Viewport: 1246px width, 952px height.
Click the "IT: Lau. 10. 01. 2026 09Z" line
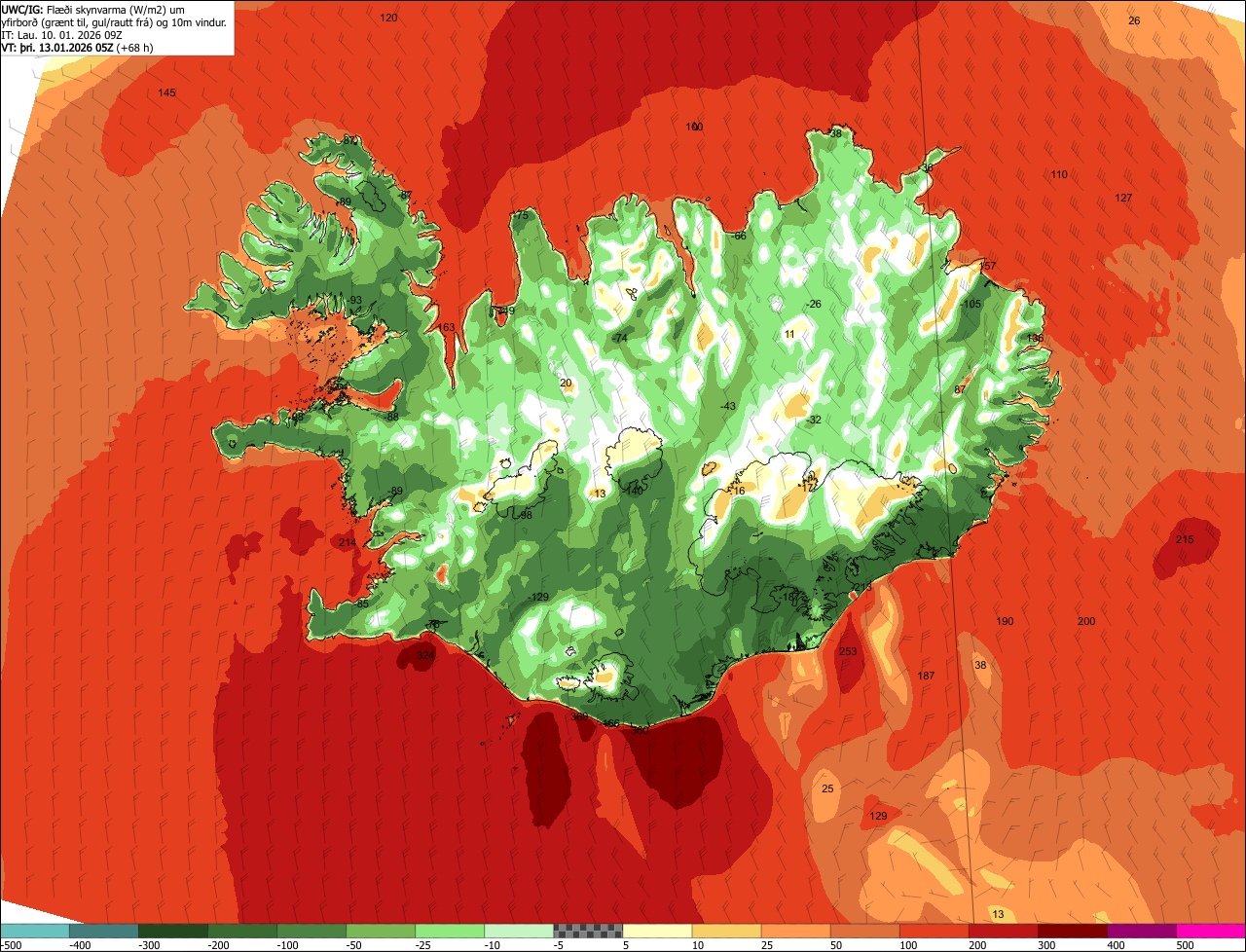tap(62, 35)
